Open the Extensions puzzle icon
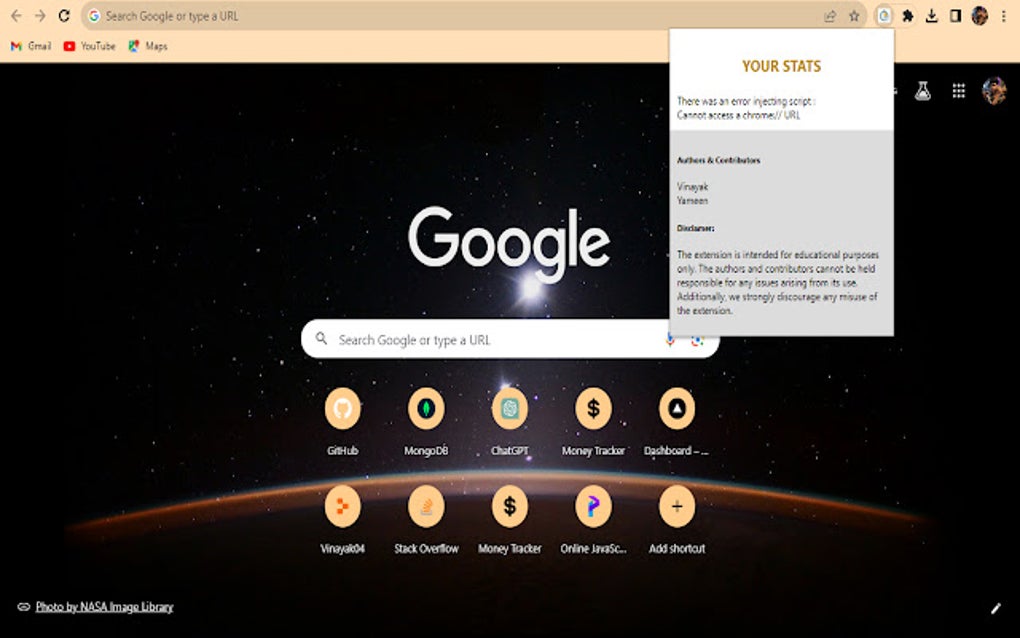This screenshot has width=1020, height=638. 907,16
